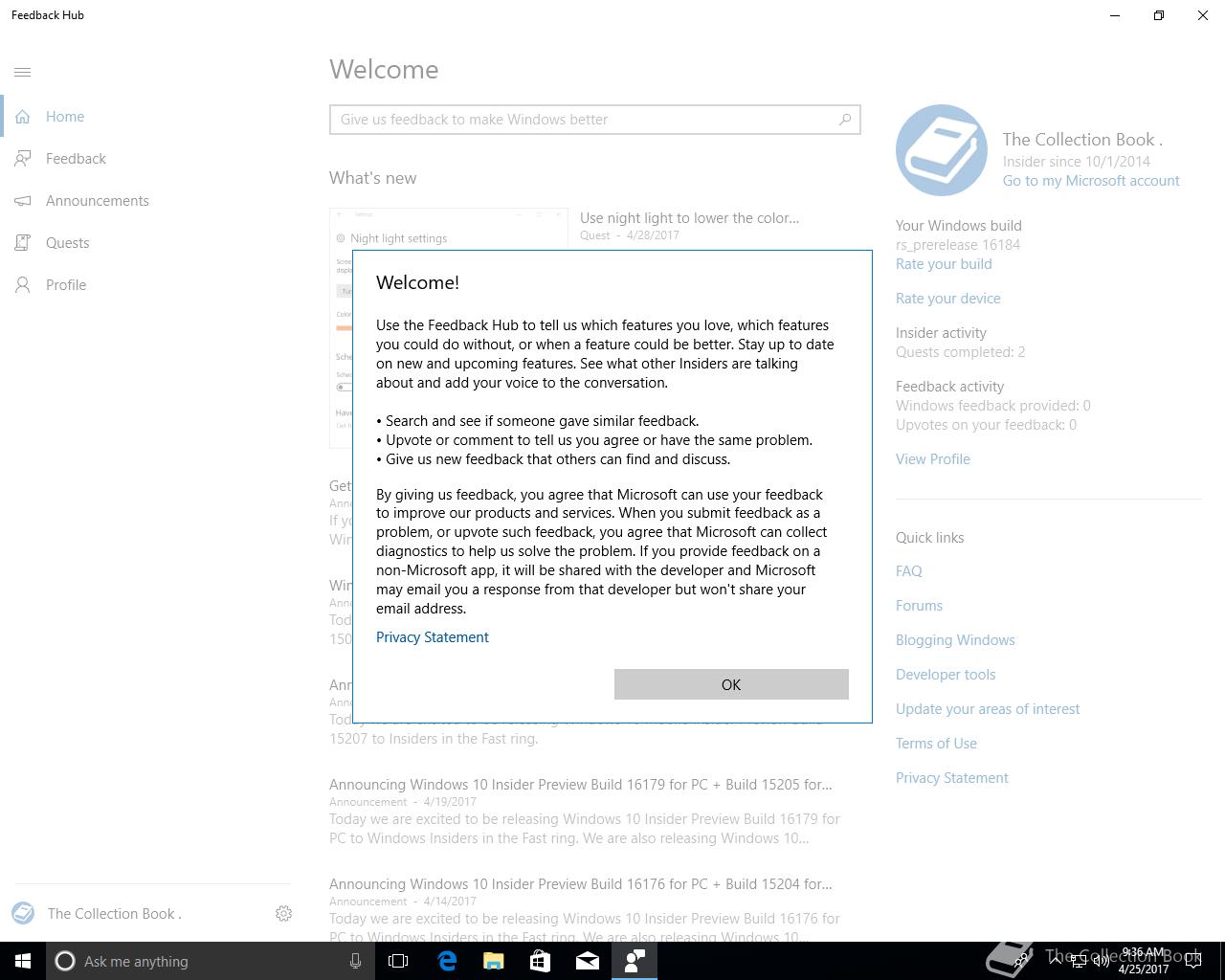Click the 'Rate your build' link

pos(944,264)
